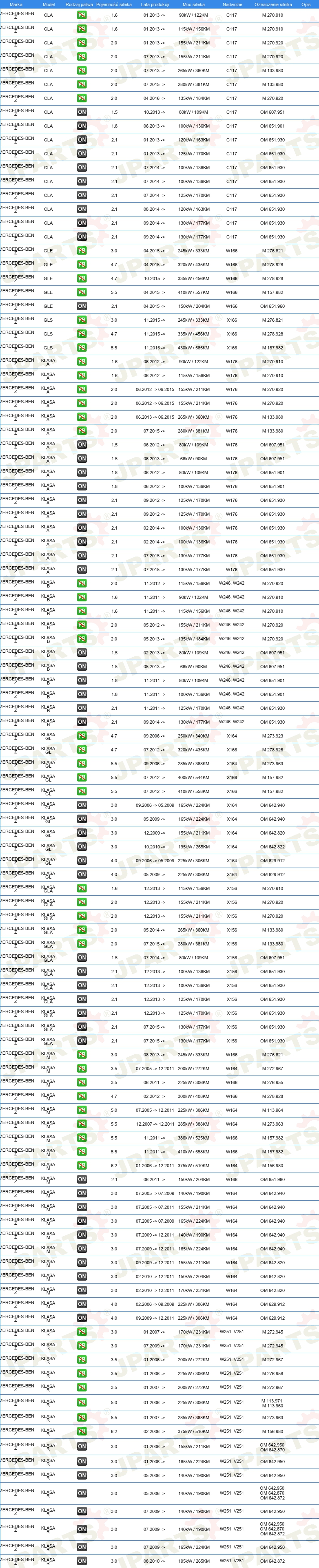This screenshot has height=1568, width=319.
Task: Click petrol icon in GLE 410kW / 557KM row
Action: click(x=82, y=292)
